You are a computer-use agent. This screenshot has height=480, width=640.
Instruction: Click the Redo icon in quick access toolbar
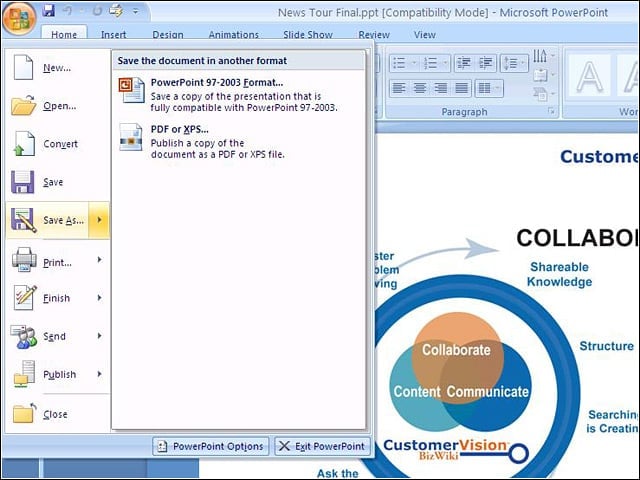97,11
